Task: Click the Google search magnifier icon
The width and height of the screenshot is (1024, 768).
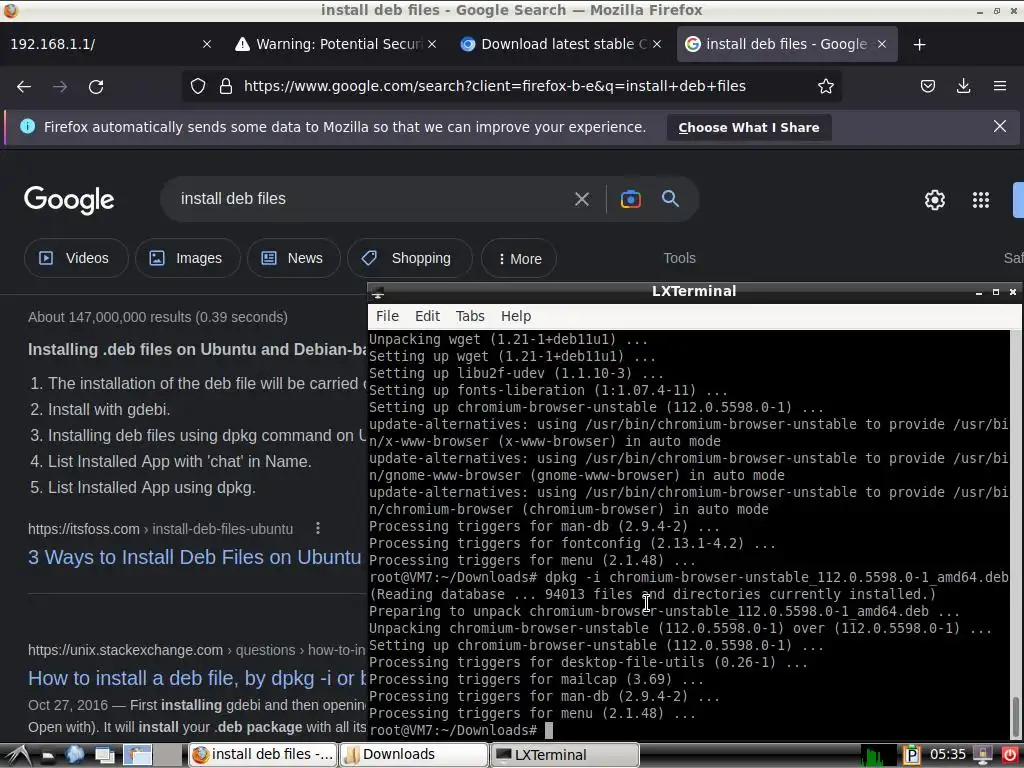Action: pos(670,199)
